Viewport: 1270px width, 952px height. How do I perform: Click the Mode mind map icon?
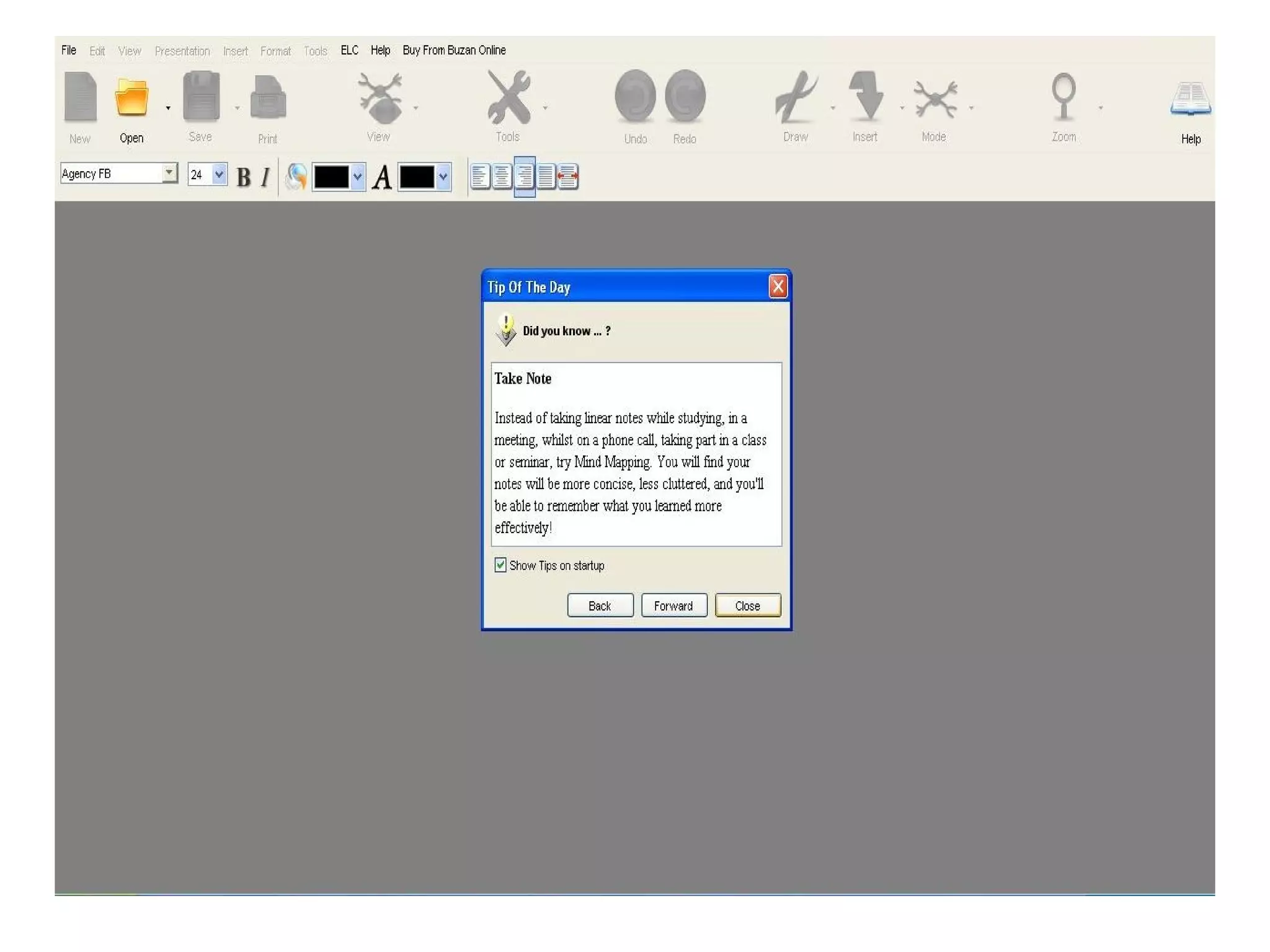point(935,99)
